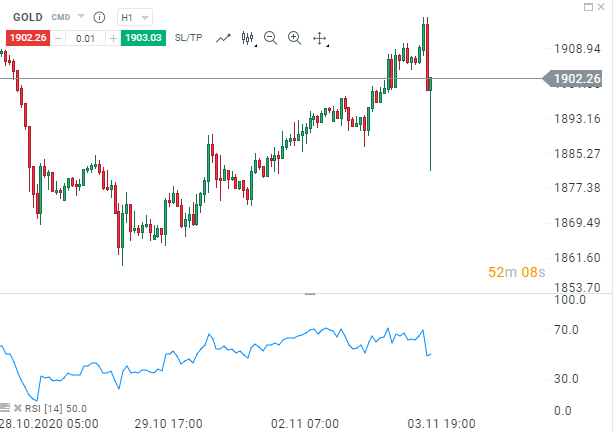Sell at the red 1902.26 price
Image resolution: width=615 pixels, height=432 pixels.
[x=27, y=38]
